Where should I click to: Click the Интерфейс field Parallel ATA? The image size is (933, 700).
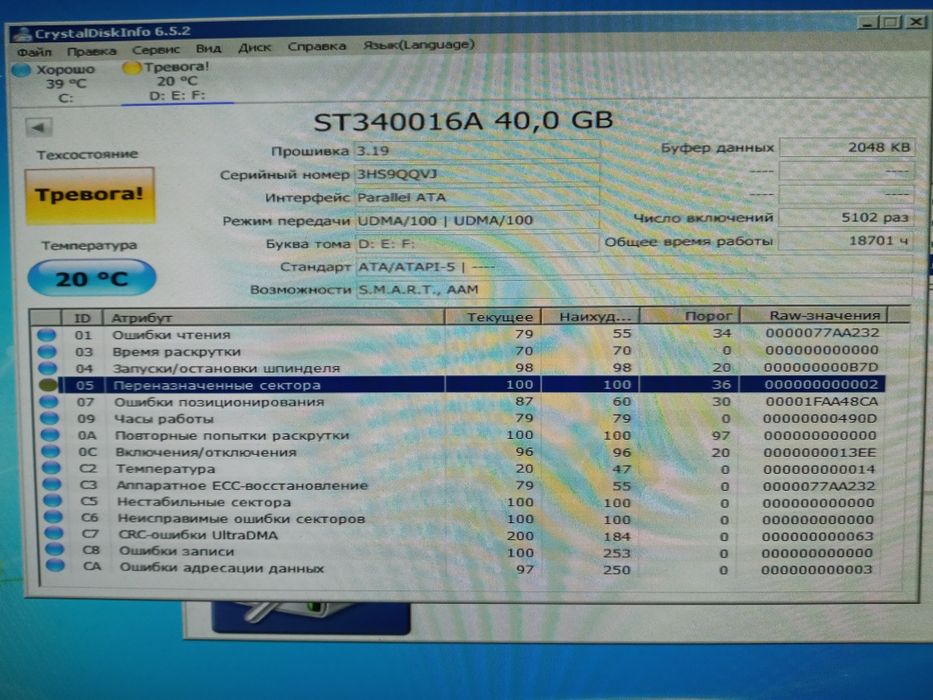(x=477, y=196)
